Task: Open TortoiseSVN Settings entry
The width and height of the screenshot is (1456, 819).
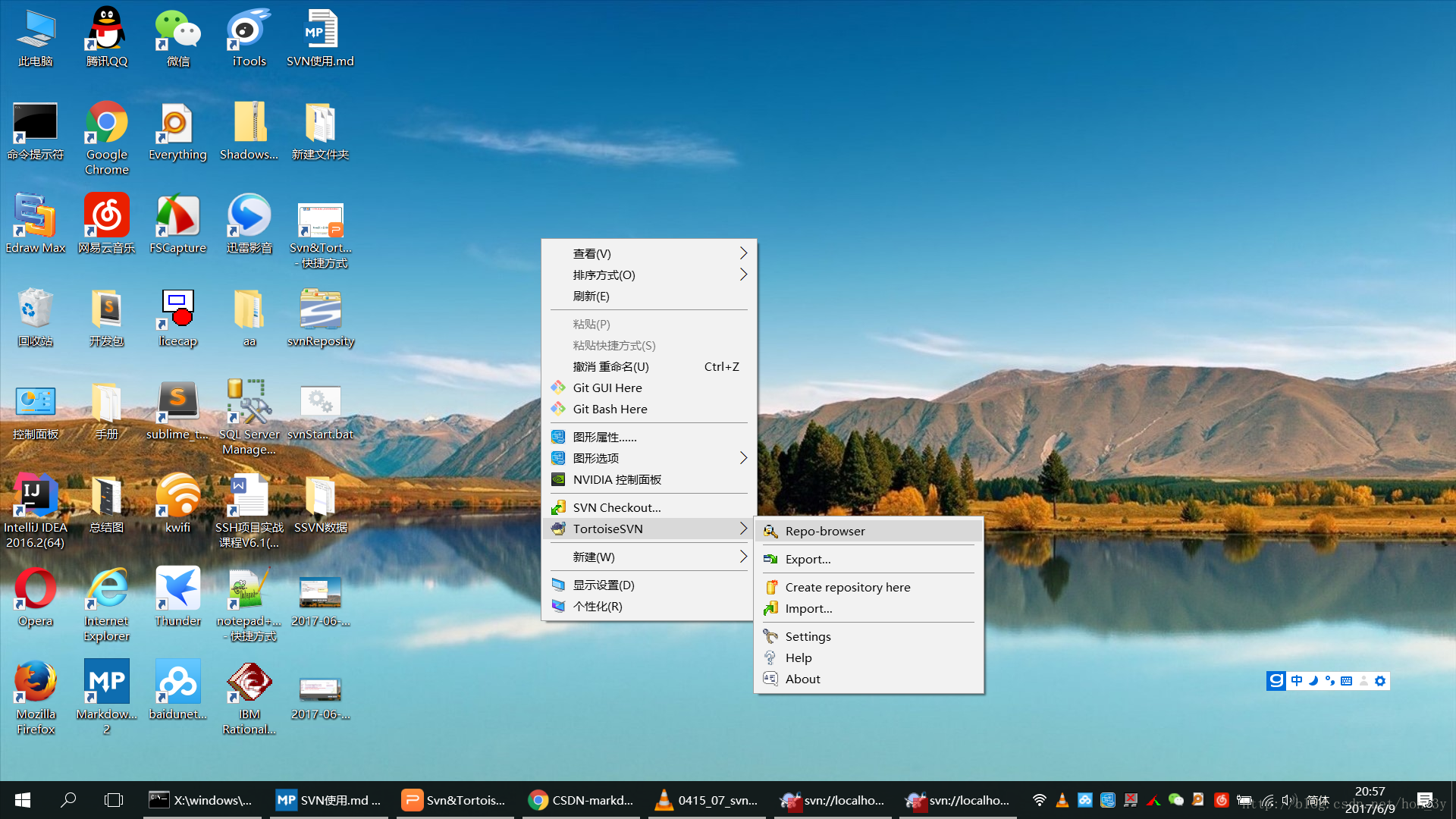Action: [808, 636]
